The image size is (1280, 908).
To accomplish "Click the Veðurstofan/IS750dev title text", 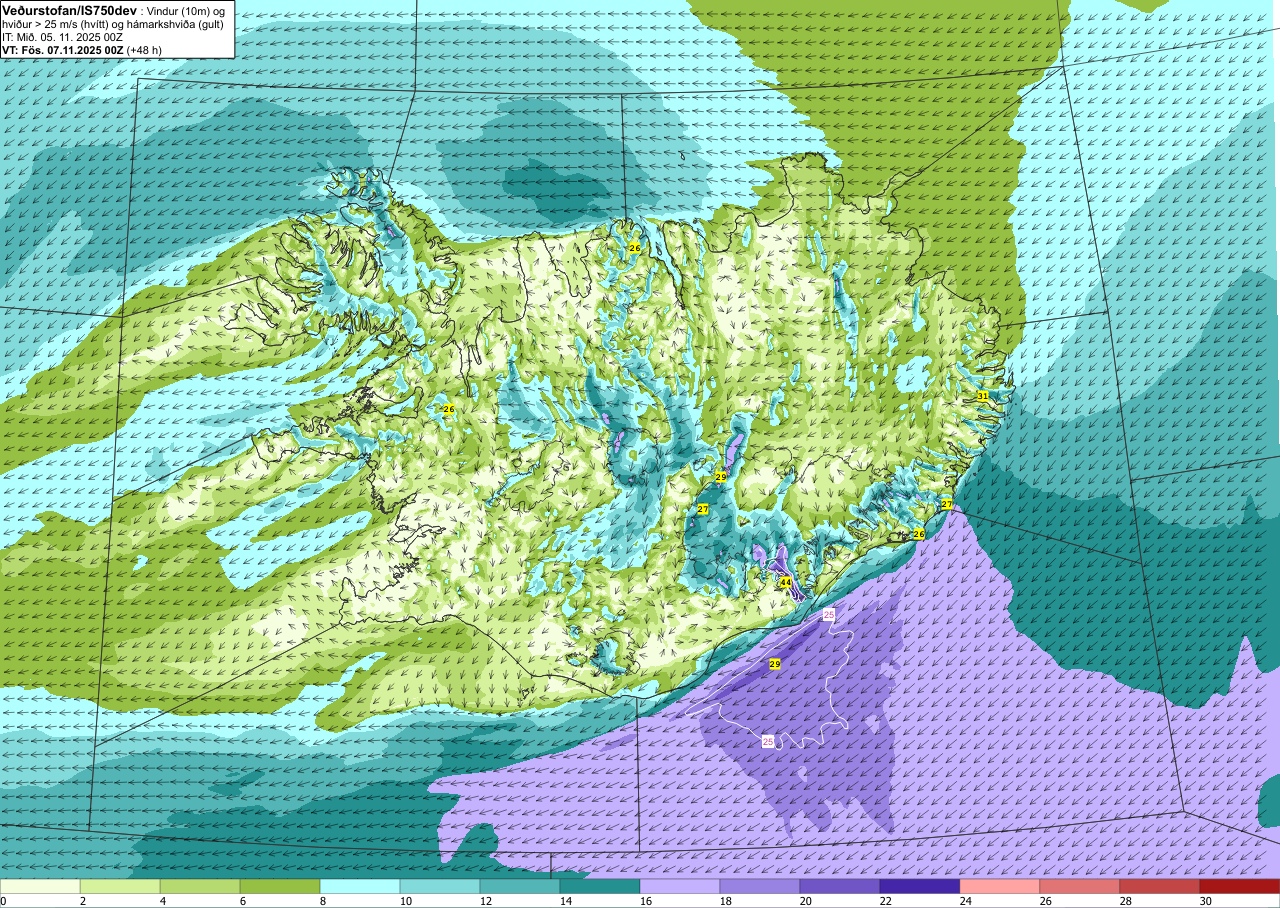I will point(69,9).
